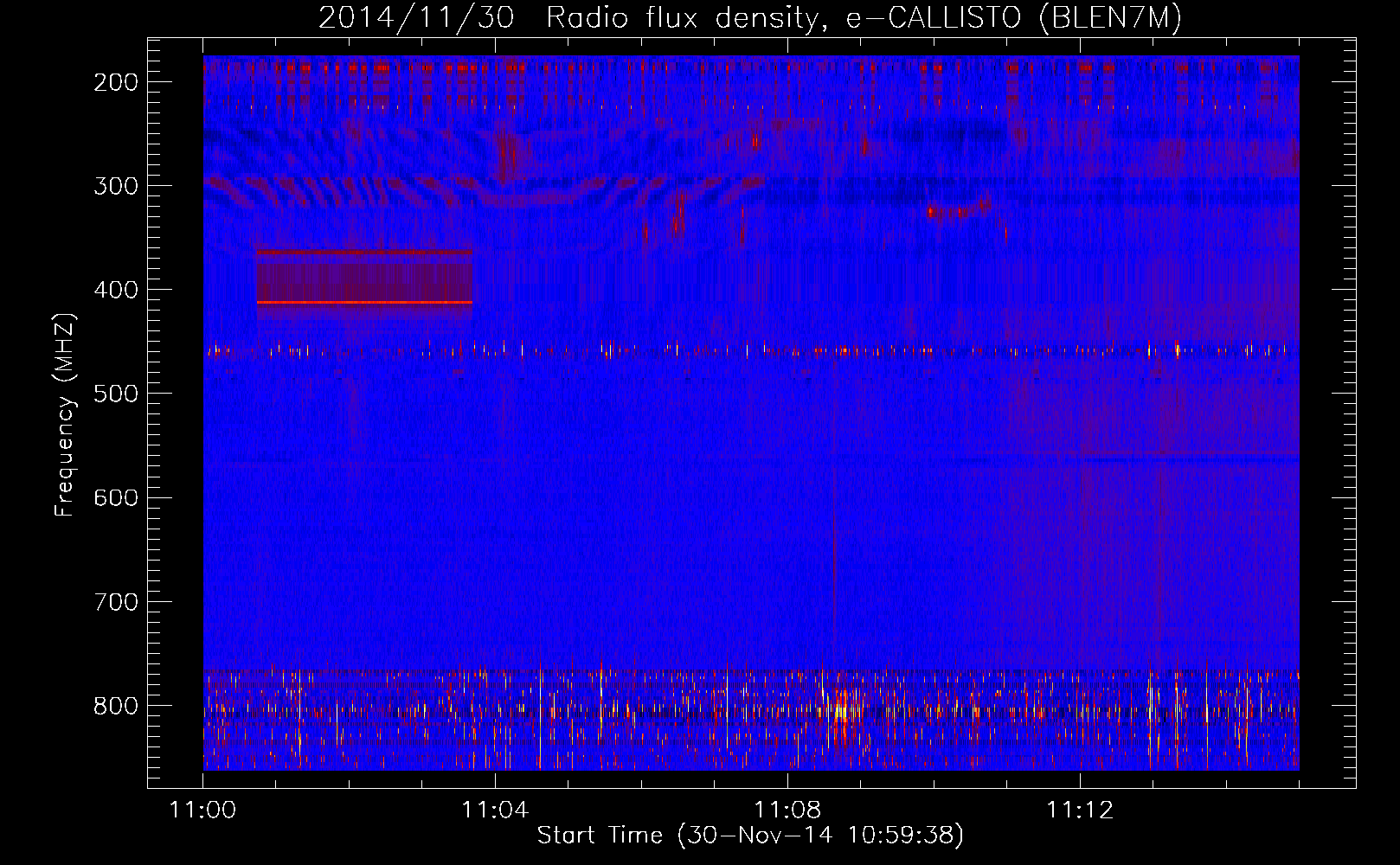Image resolution: width=1400 pixels, height=865 pixels.
Task: Click the 'Start Time (30-Nov-14 10:59:38)' label
Action: (x=750, y=836)
